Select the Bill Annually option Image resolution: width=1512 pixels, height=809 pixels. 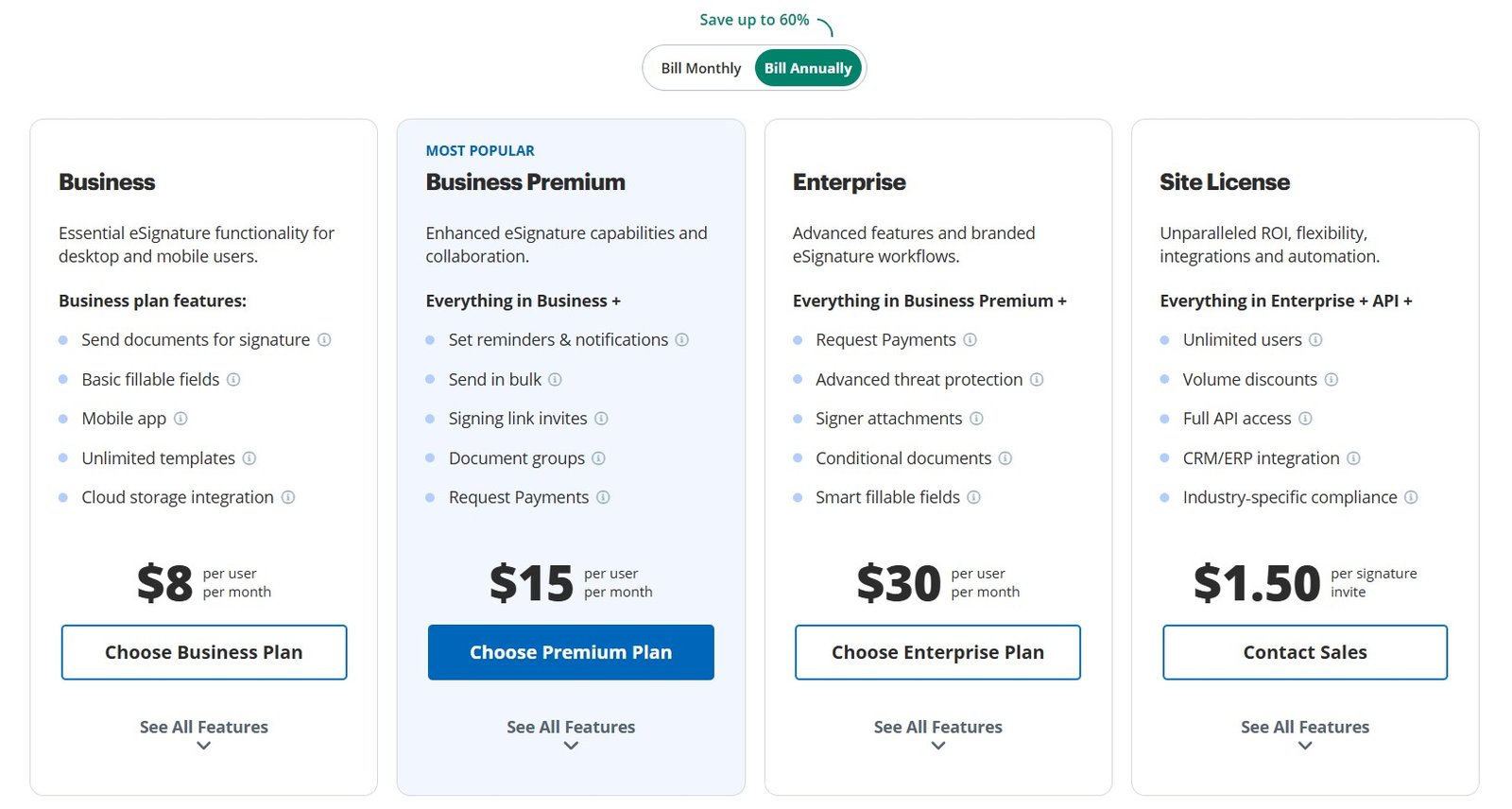coord(808,68)
